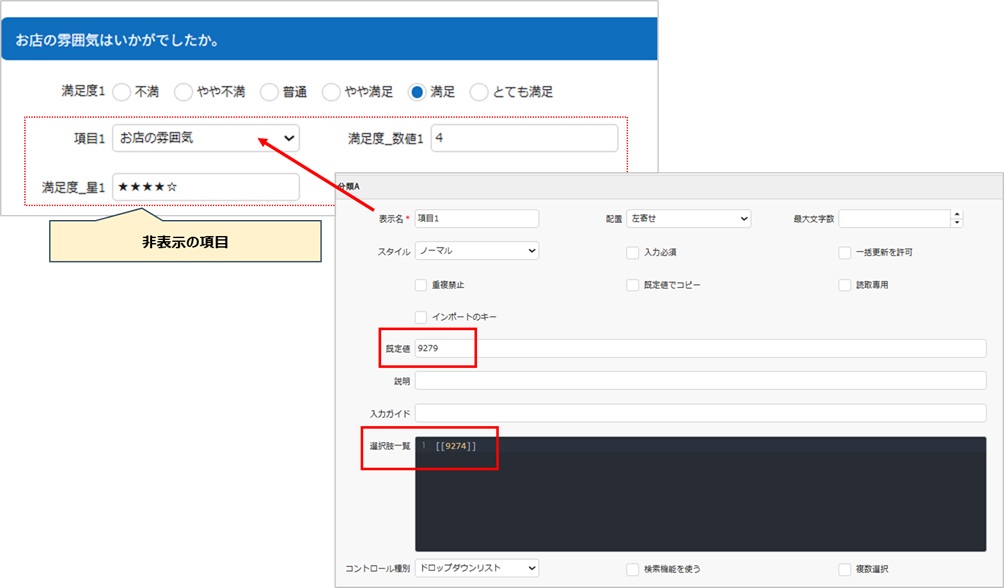The width and height of the screenshot is (1004, 588).
Task: Enable the 入力必須 checkbox
Action: tap(633, 252)
